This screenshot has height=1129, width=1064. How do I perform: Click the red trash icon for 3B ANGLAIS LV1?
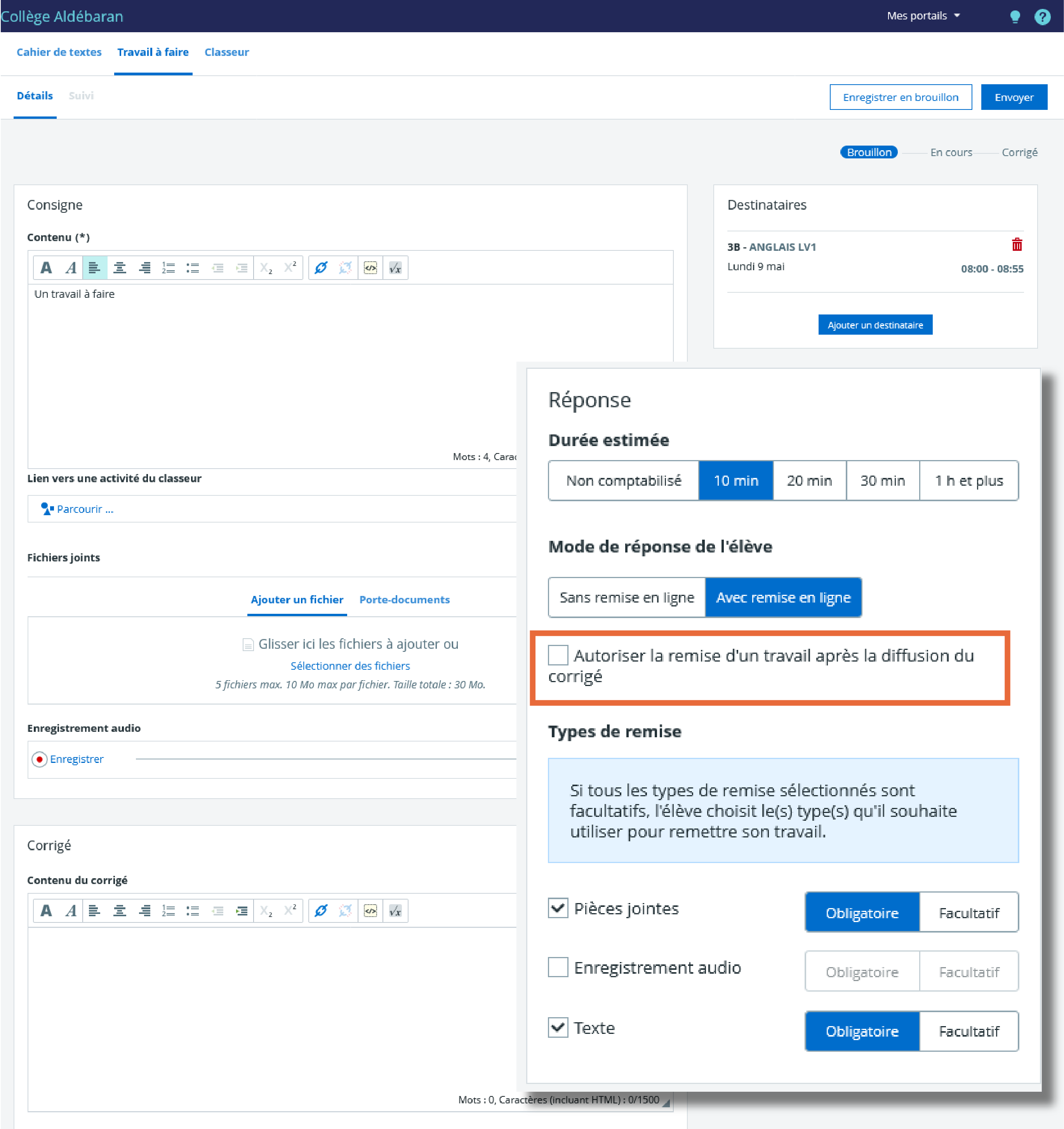pyautogui.click(x=1017, y=245)
